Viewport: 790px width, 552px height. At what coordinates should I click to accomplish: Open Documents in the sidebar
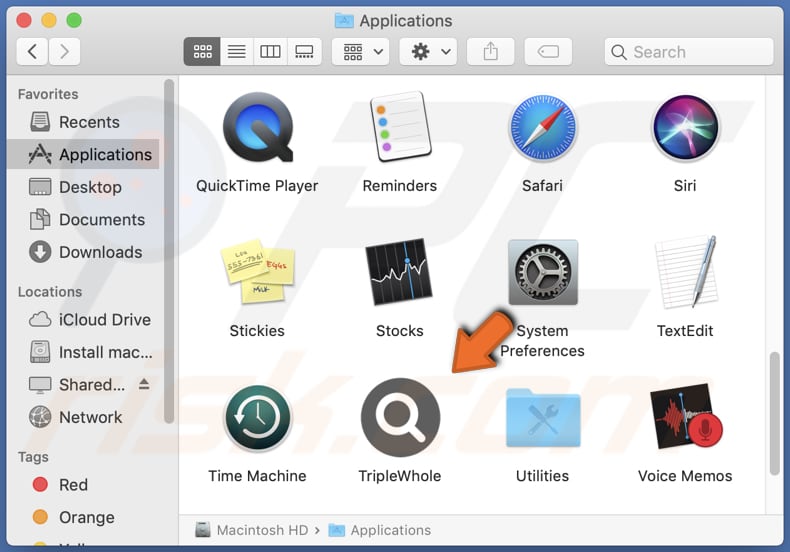click(x=84, y=220)
